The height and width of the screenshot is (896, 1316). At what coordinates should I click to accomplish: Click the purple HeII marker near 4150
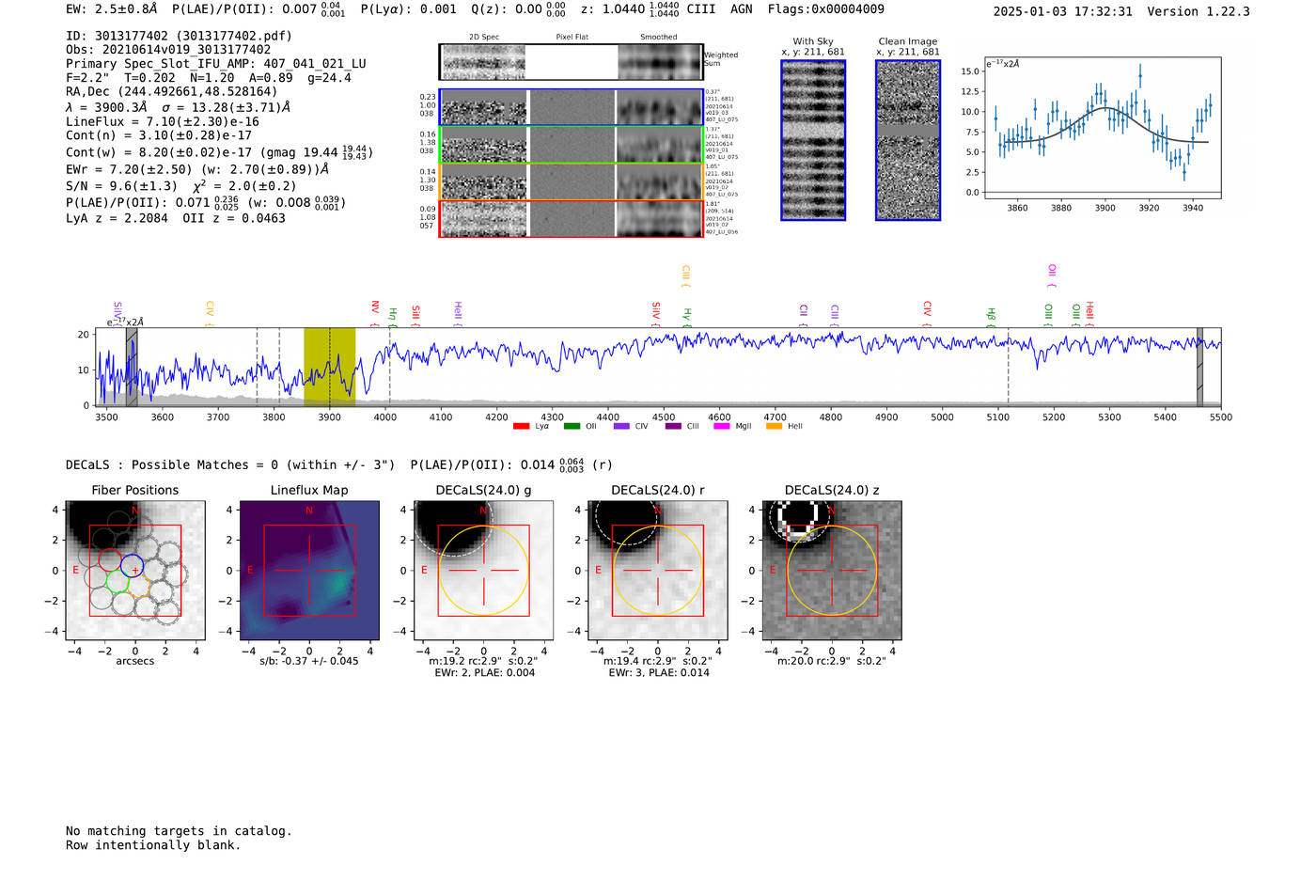pyautogui.click(x=458, y=313)
